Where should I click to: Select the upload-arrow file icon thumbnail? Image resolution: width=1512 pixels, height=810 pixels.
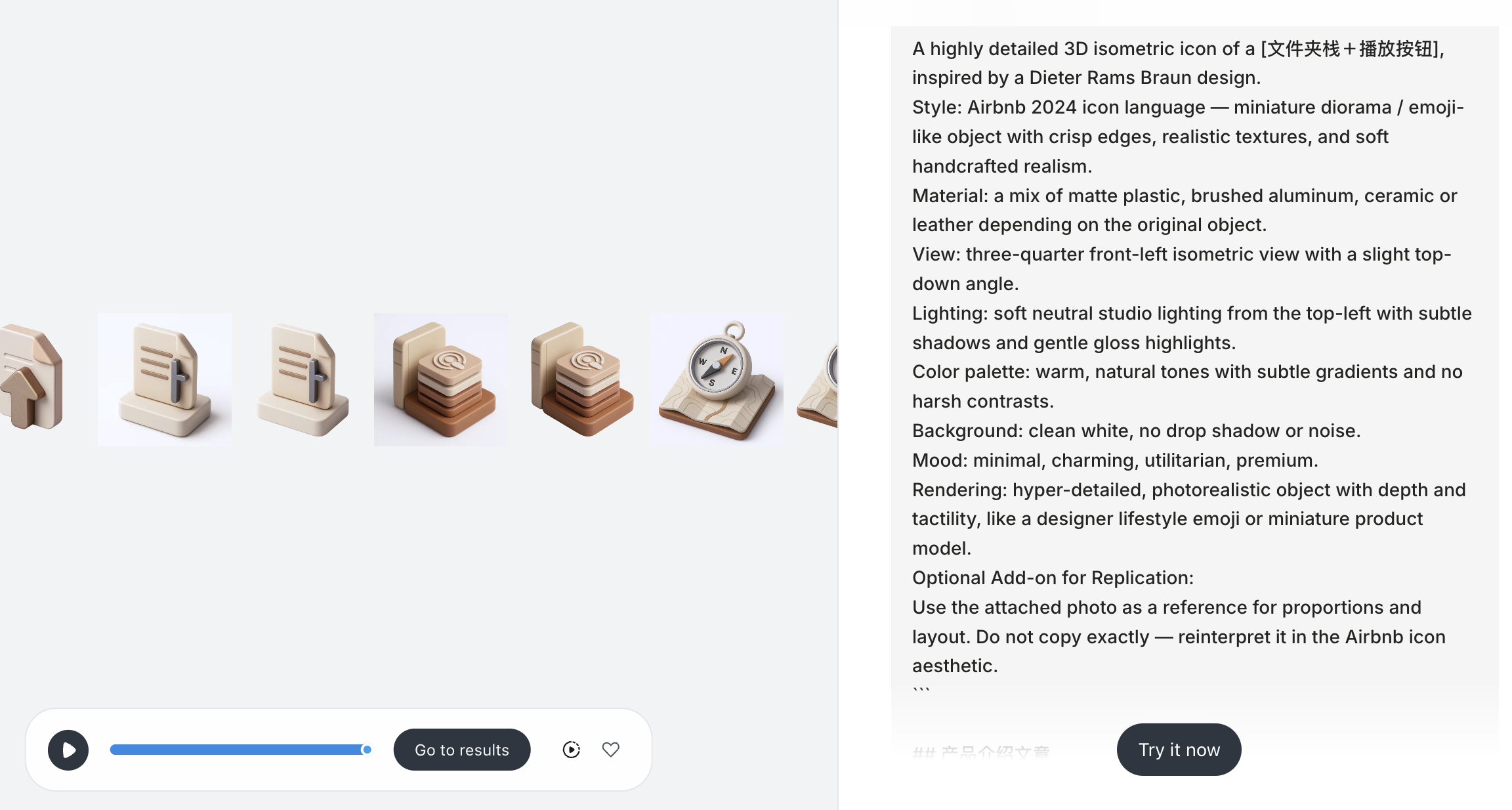click(30, 379)
